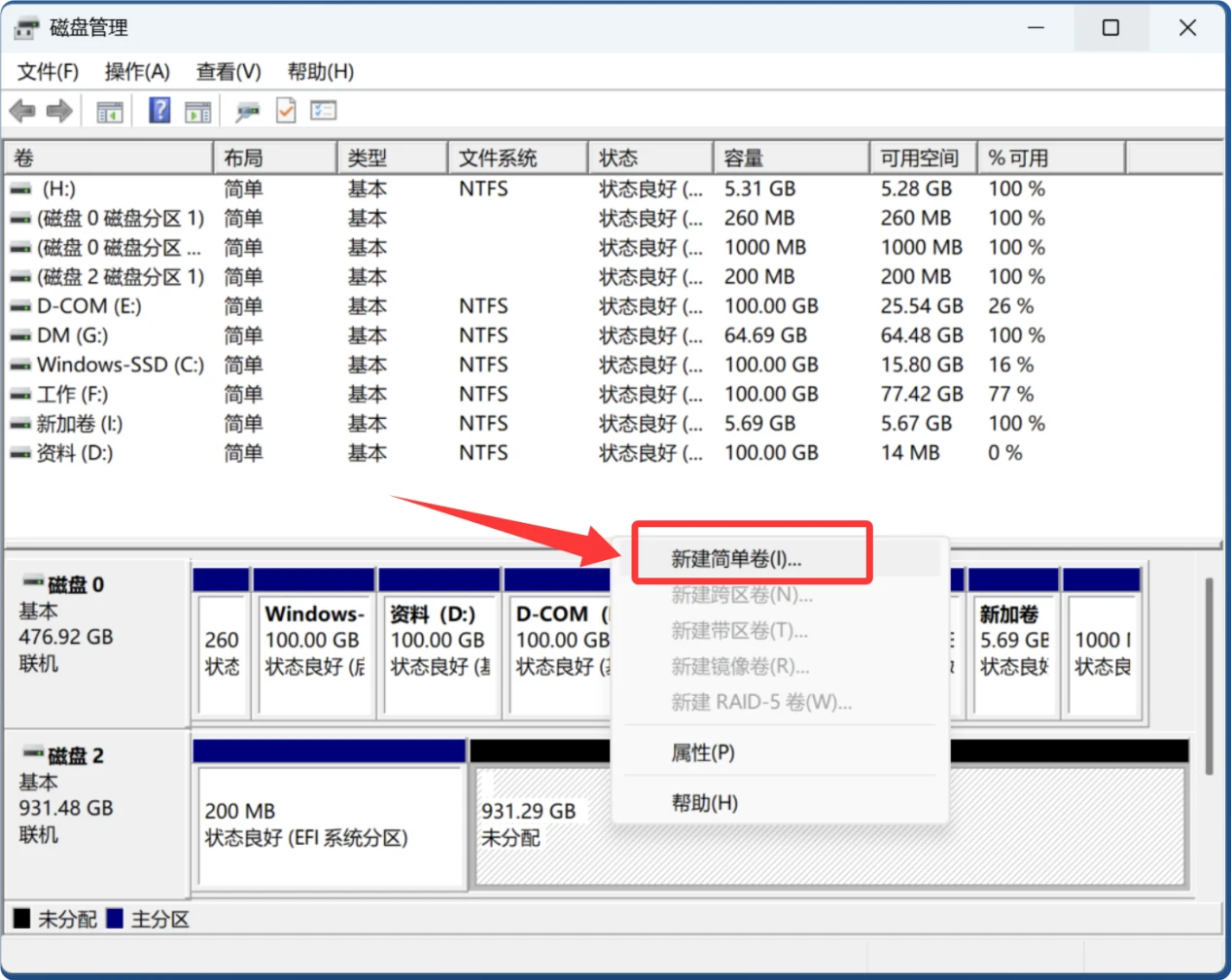Select the 260 partition block on disk 0
Screen dimensions: 1231x980
click(x=222, y=645)
